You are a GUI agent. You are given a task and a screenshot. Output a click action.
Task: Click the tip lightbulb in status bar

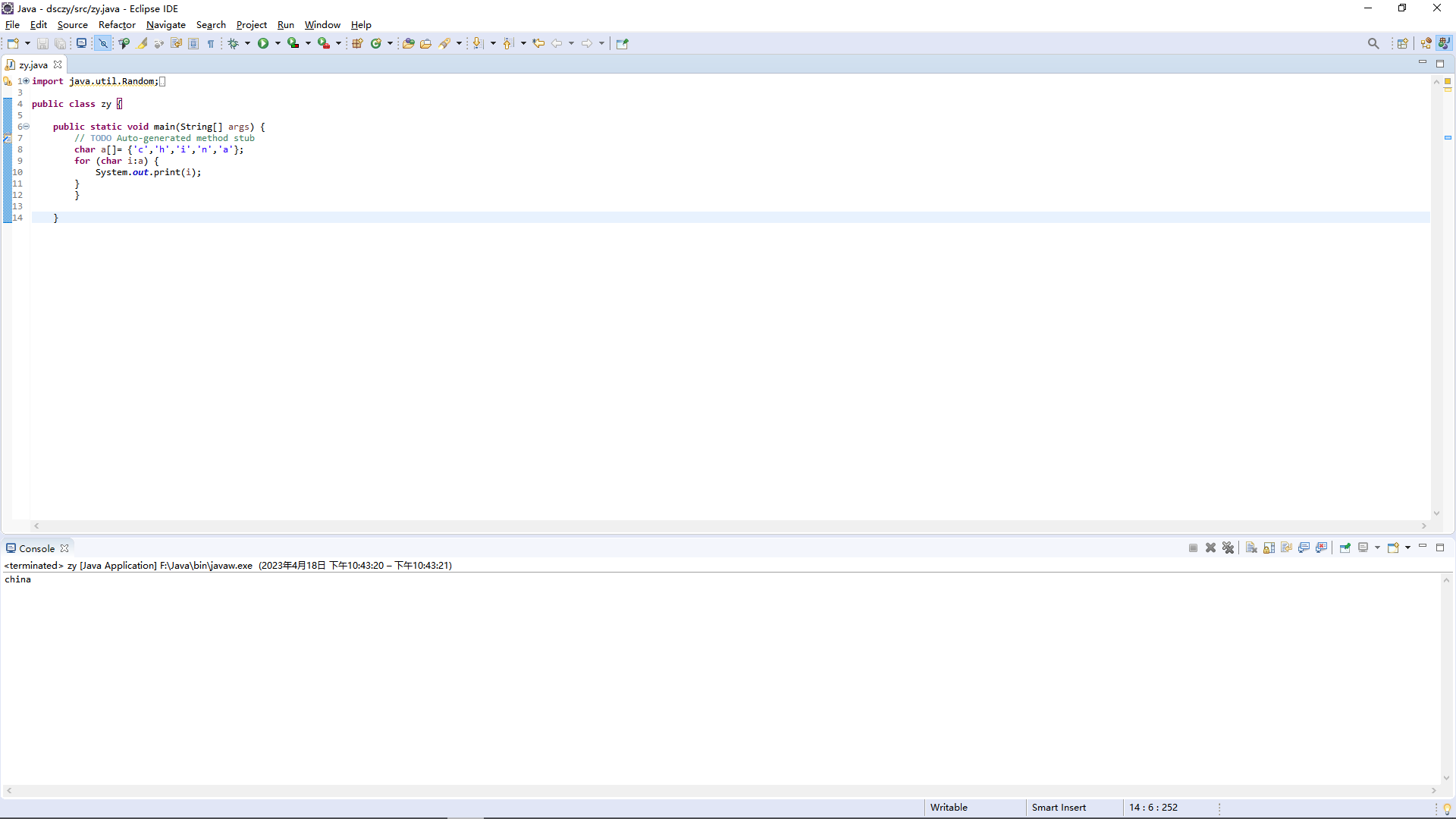(1447, 808)
